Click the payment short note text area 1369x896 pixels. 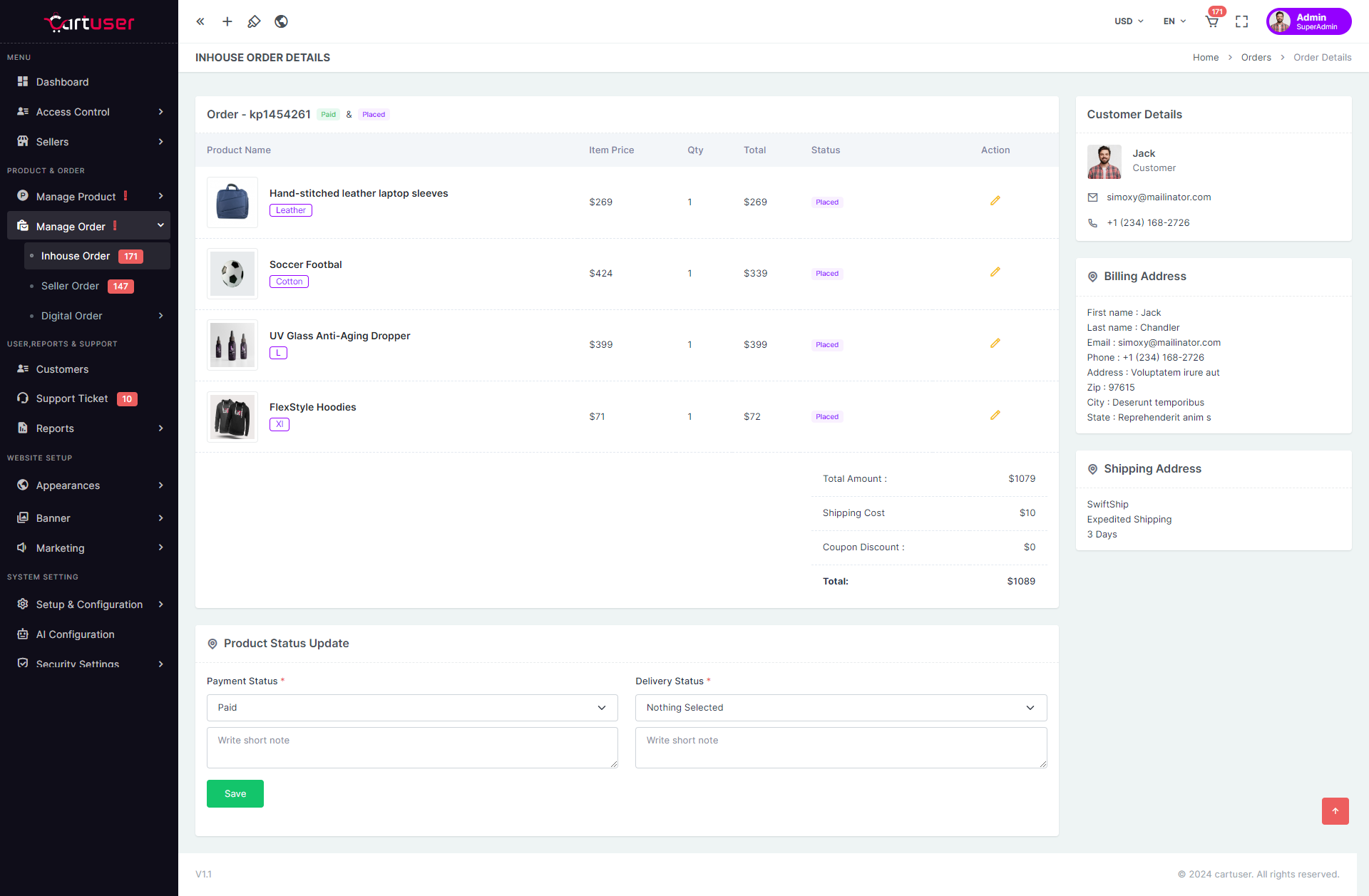pos(412,747)
